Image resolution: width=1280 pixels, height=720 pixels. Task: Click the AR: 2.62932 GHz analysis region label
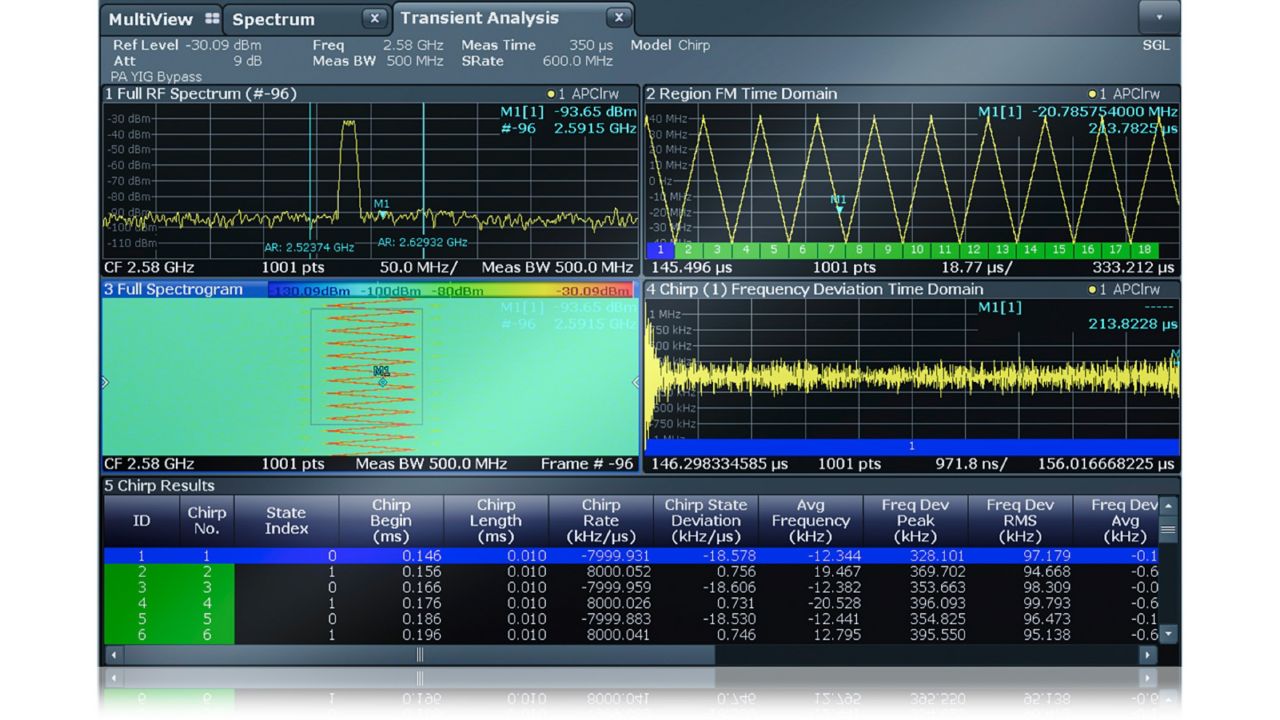(422, 242)
